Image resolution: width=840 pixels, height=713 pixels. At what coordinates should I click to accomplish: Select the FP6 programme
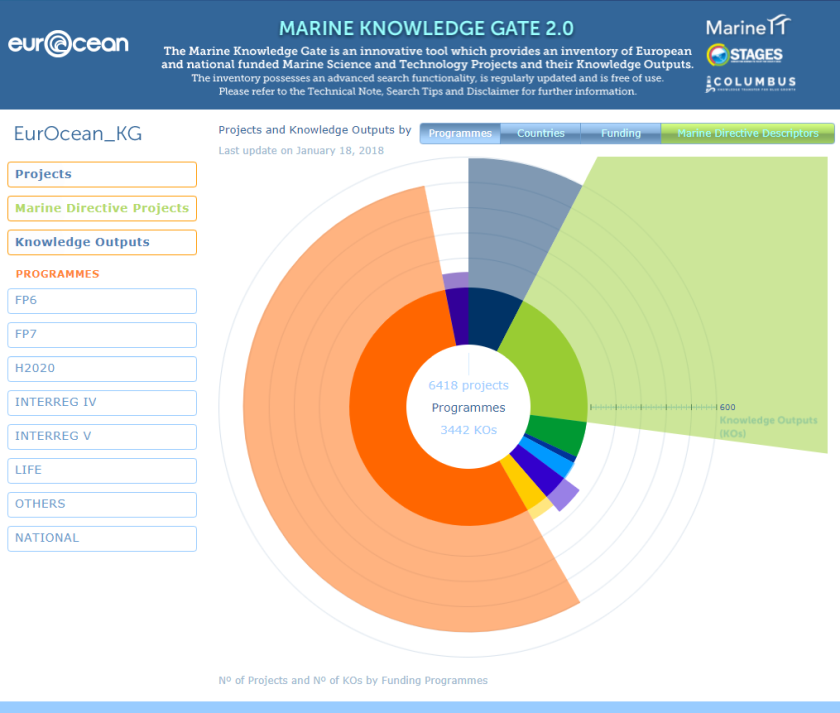[x=102, y=301]
